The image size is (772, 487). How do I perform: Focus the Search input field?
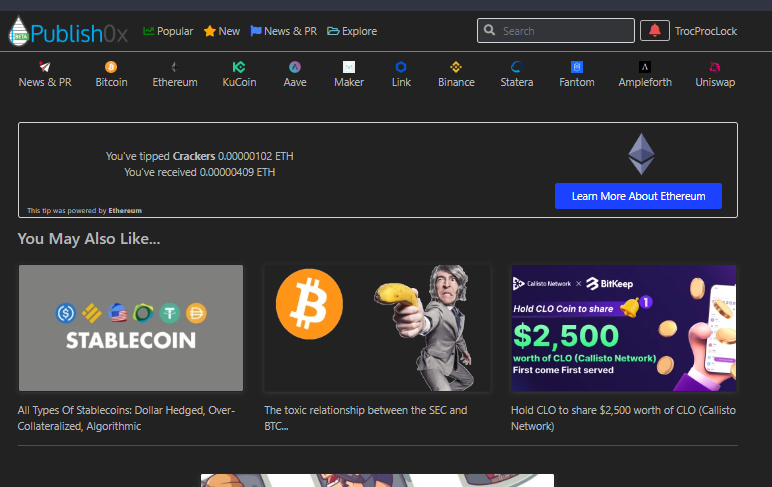(555, 31)
